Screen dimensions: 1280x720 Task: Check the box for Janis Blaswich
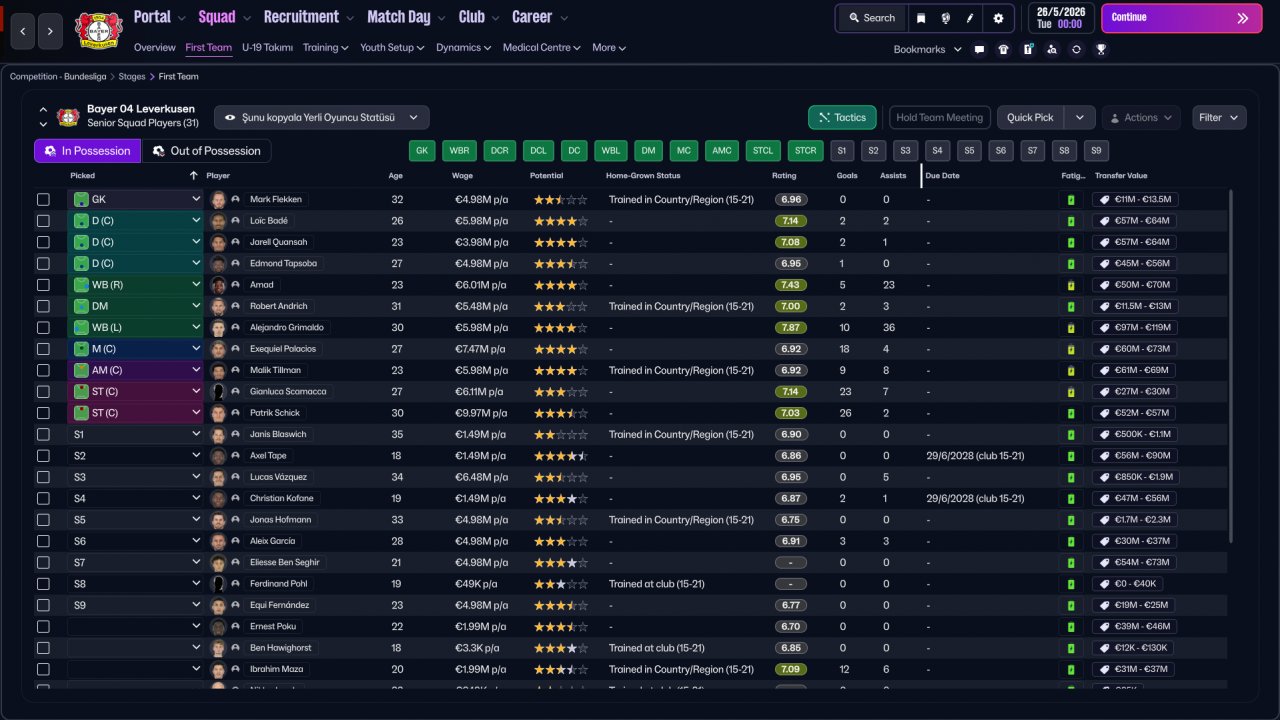[x=43, y=435]
